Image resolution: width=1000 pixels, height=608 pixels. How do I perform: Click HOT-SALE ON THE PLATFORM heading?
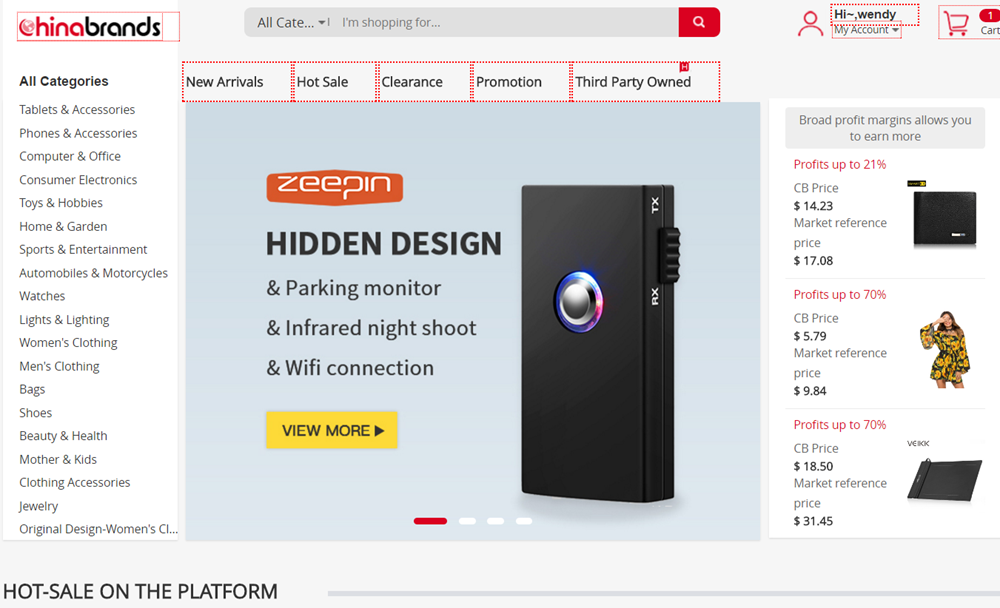[x=140, y=591]
